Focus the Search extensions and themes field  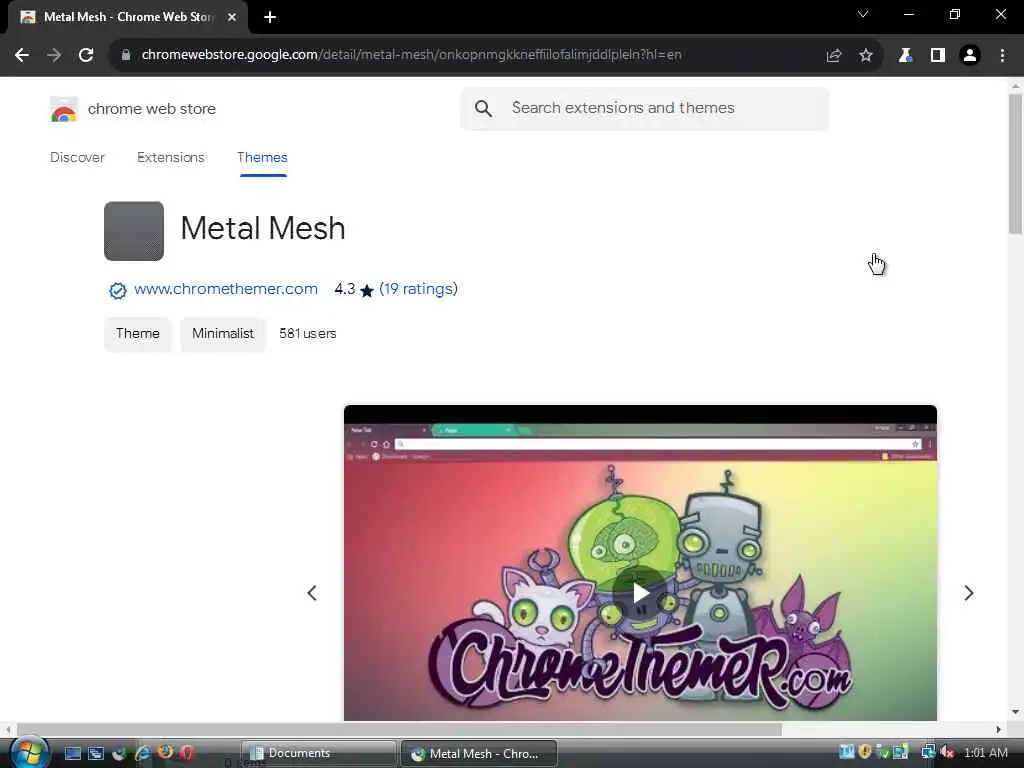point(645,108)
